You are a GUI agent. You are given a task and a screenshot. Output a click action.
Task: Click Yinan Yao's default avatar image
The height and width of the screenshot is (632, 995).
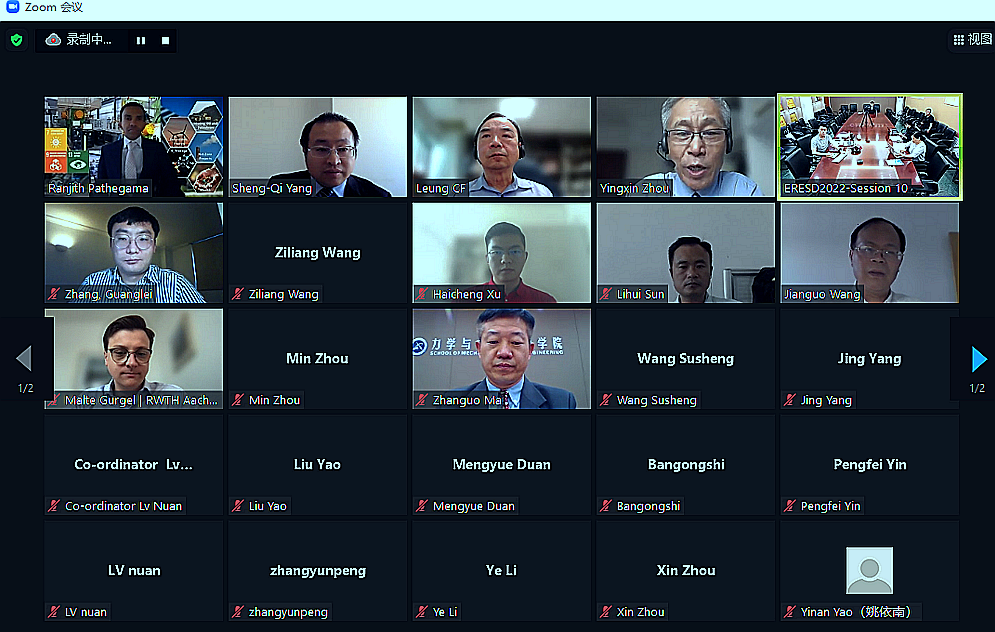coord(869,570)
